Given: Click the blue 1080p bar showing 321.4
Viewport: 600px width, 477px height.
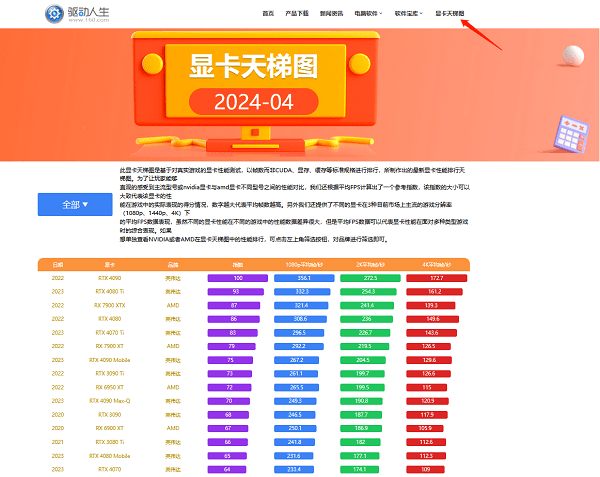Looking at the screenshot, I should 301,305.
